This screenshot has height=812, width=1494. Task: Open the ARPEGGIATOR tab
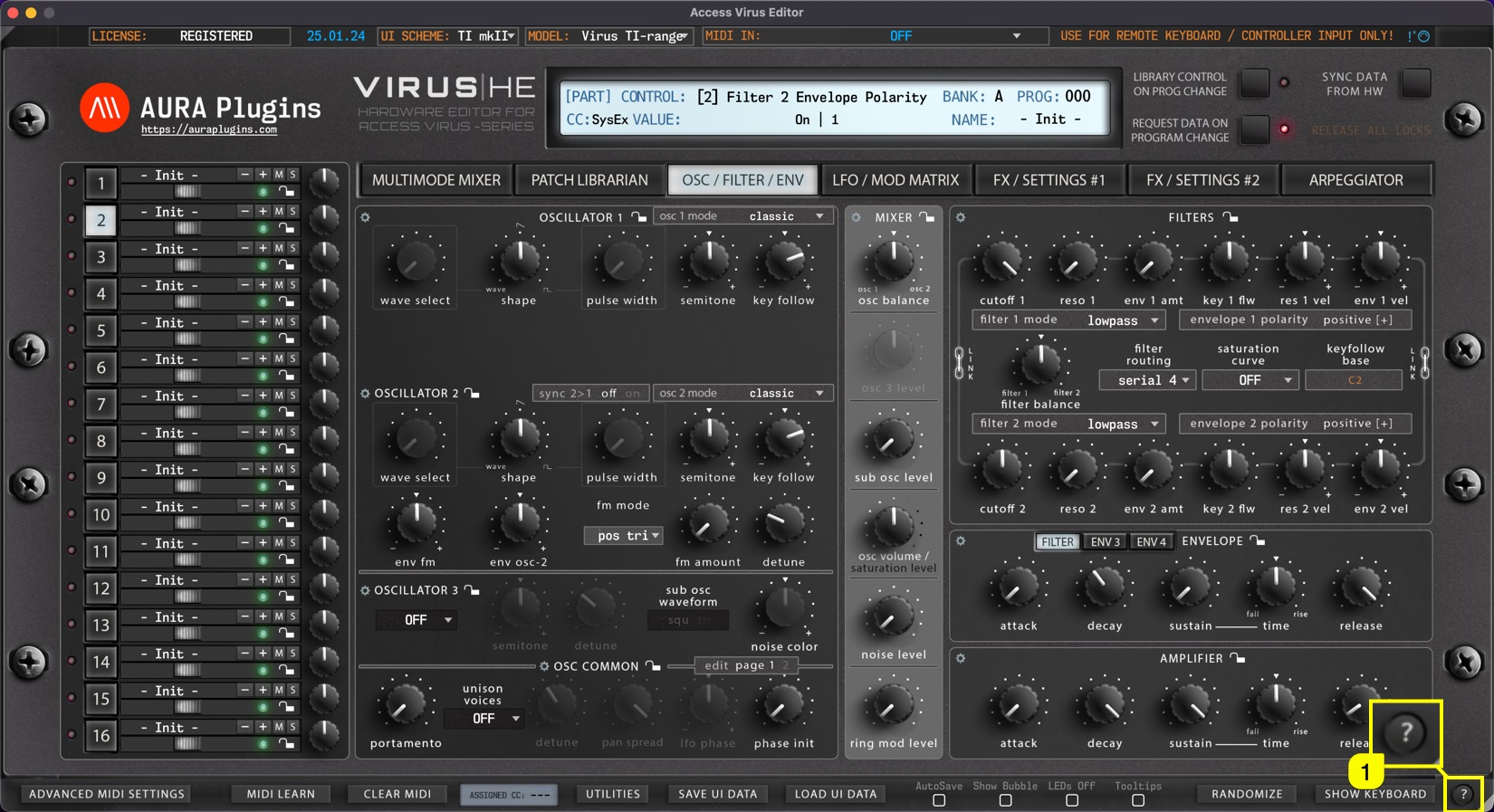tap(1355, 180)
